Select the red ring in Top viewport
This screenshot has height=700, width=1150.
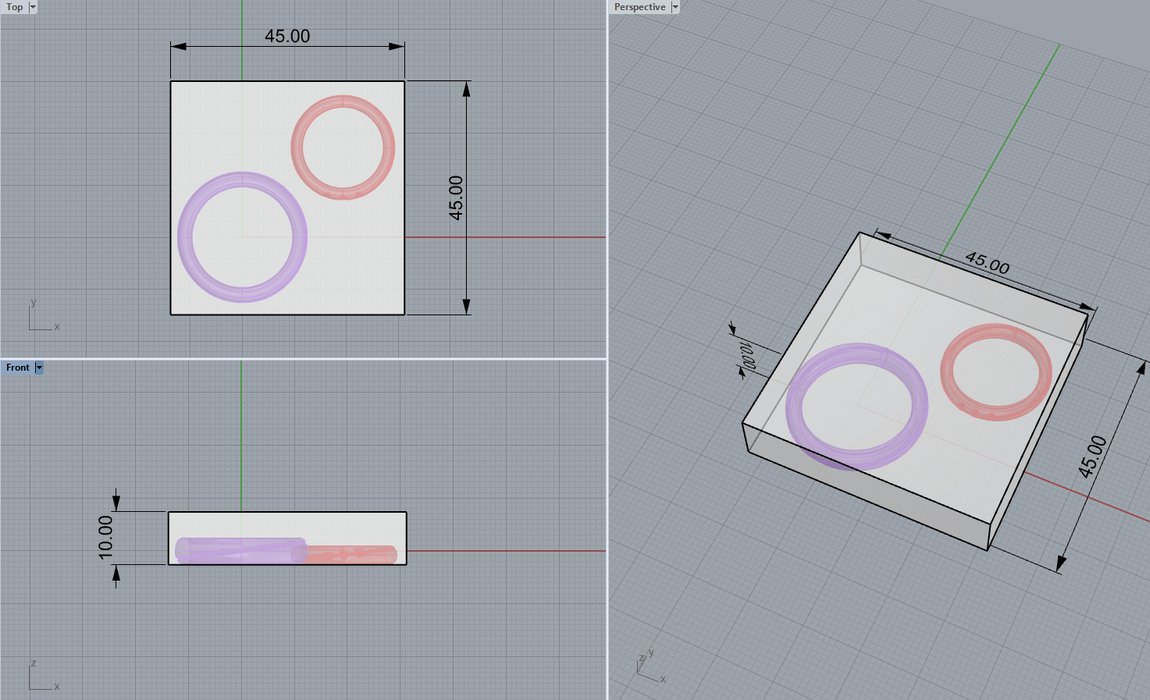(x=299, y=148)
